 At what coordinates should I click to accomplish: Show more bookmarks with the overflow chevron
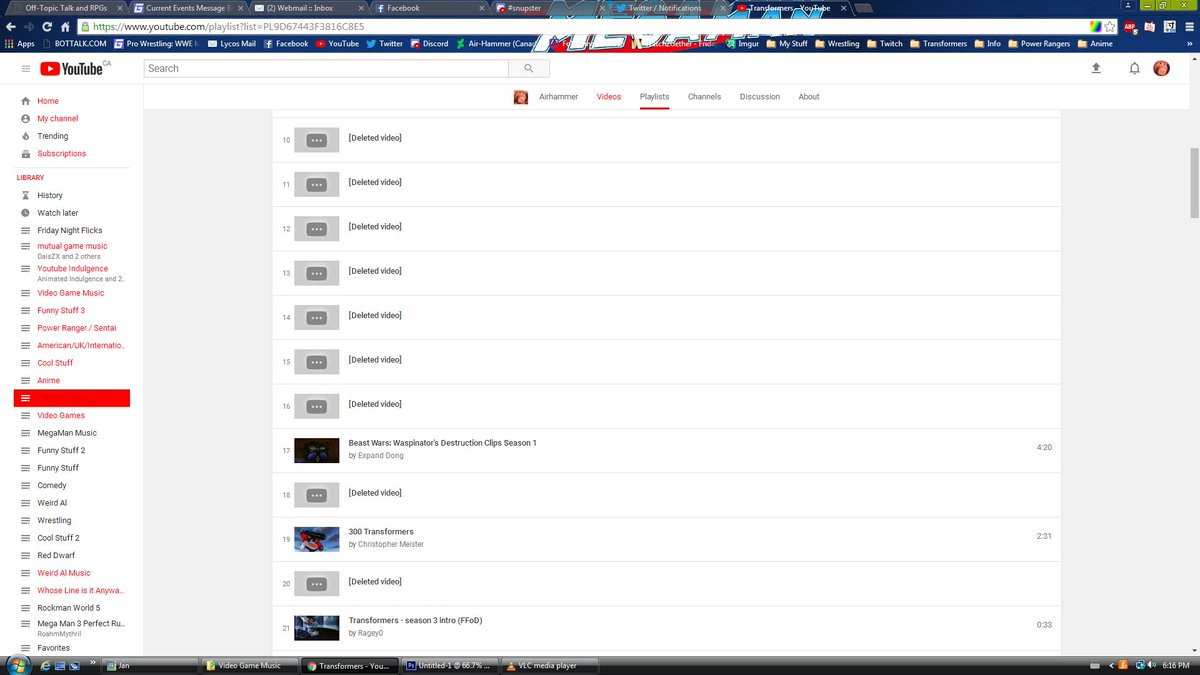pos(1189,44)
